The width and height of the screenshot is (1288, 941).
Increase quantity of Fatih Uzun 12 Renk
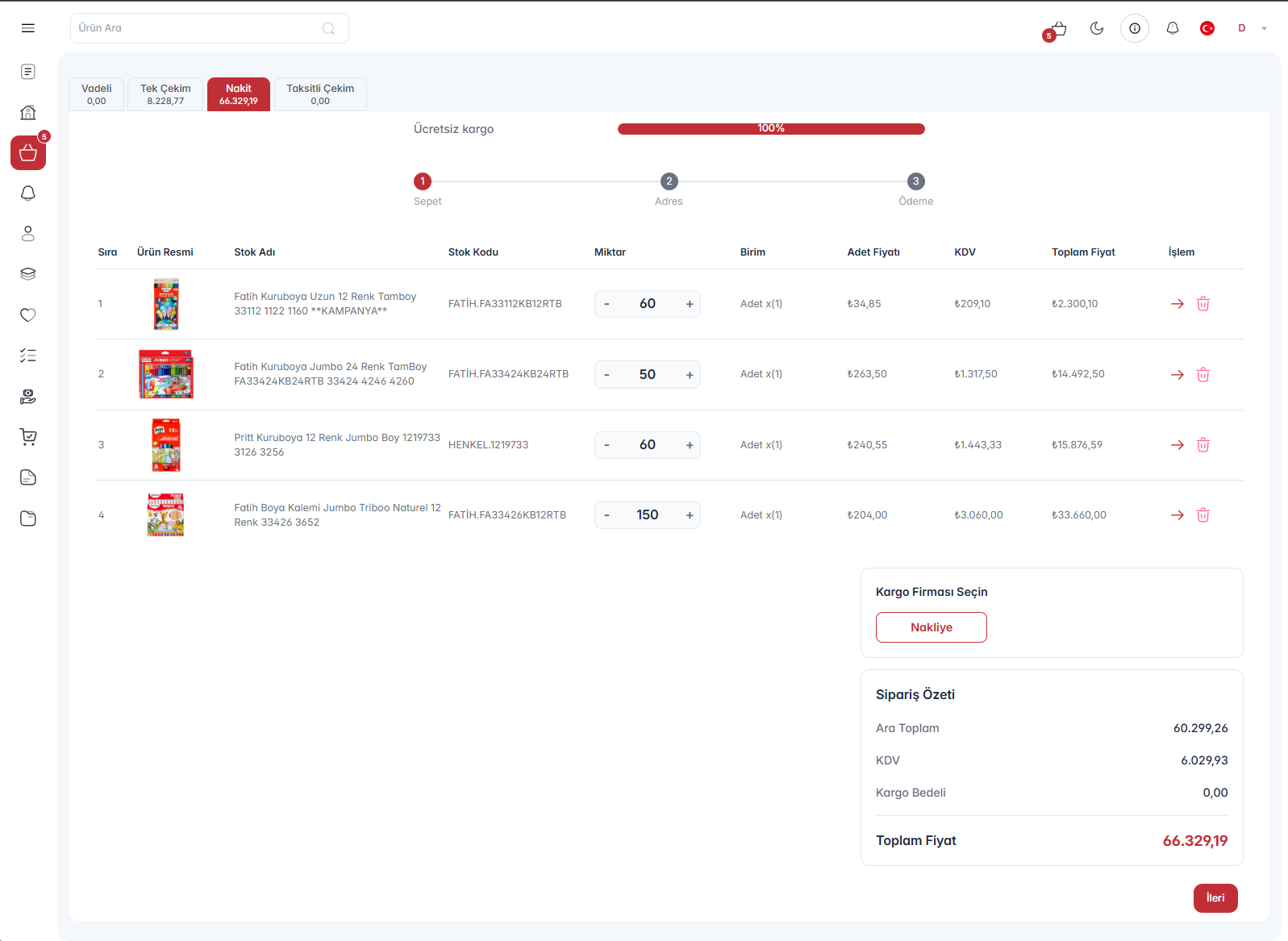coord(690,304)
